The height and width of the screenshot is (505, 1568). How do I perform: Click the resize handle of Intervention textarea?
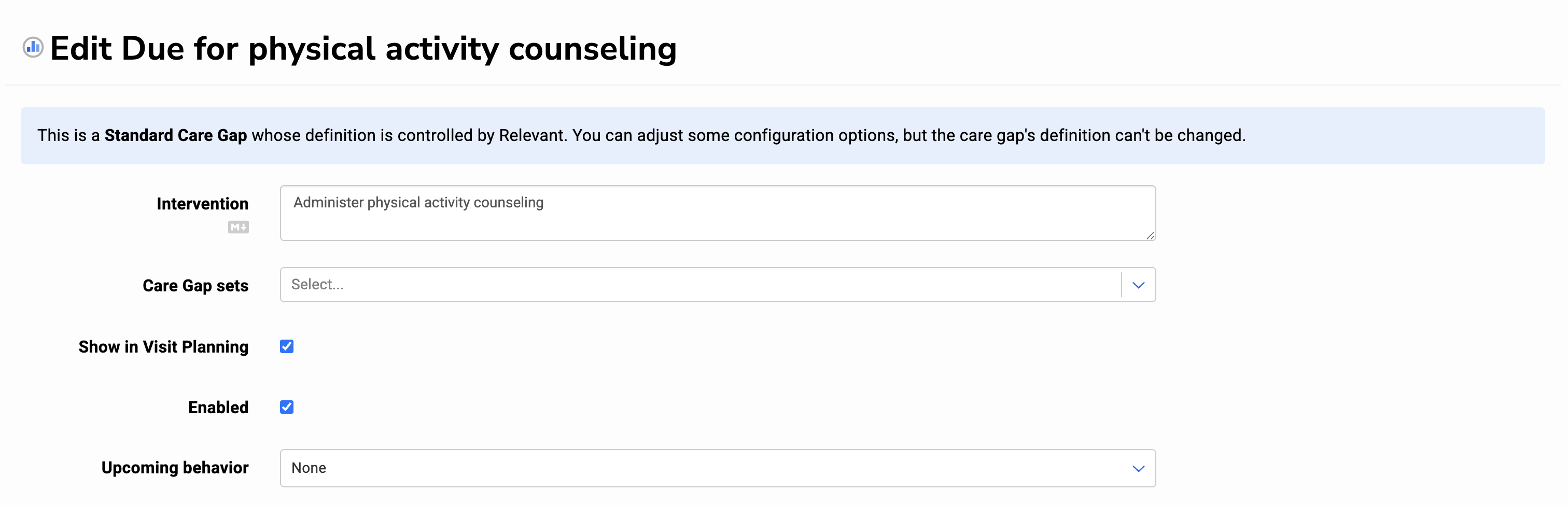(1150, 235)
